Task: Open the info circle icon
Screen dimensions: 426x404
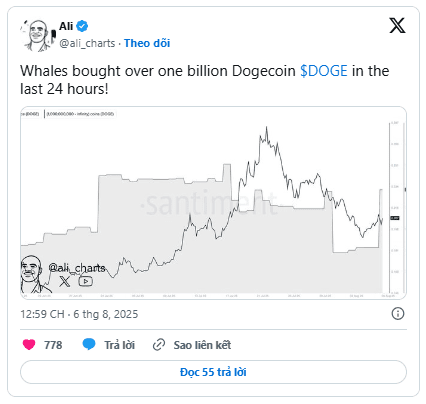Action: coord(398,314)
